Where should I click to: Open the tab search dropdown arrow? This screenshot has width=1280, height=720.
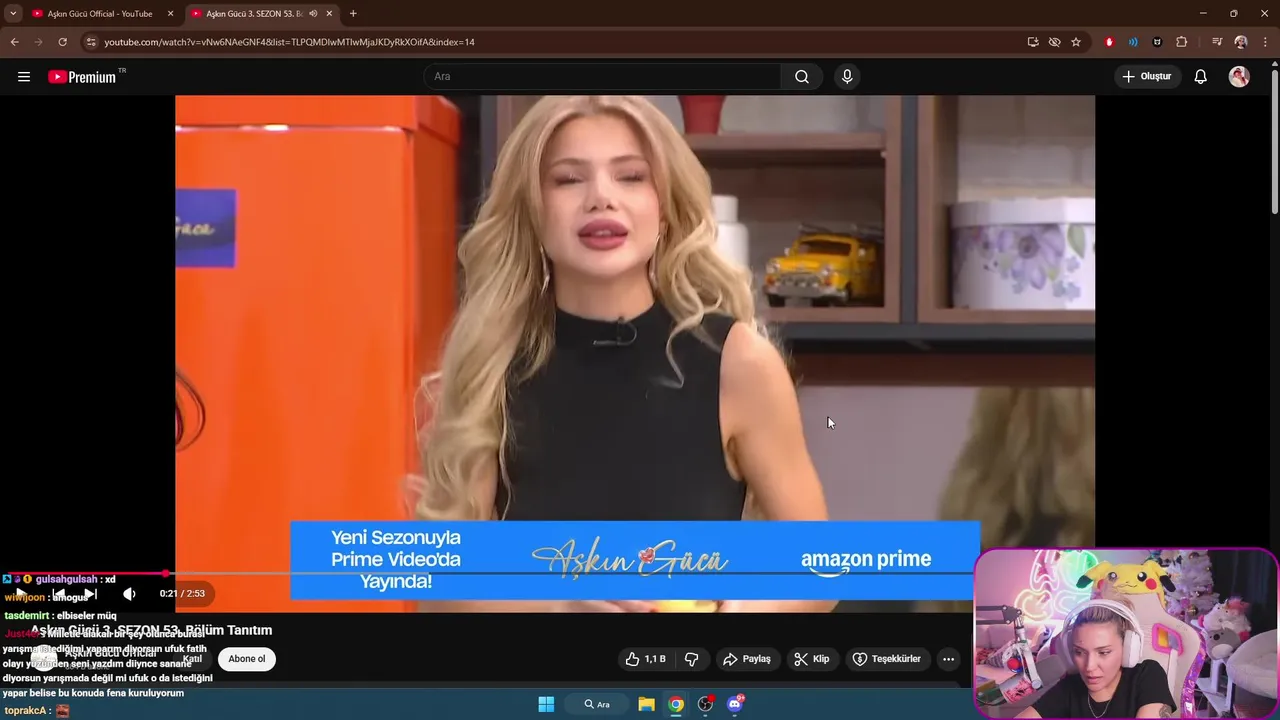[x=13, y=13]
